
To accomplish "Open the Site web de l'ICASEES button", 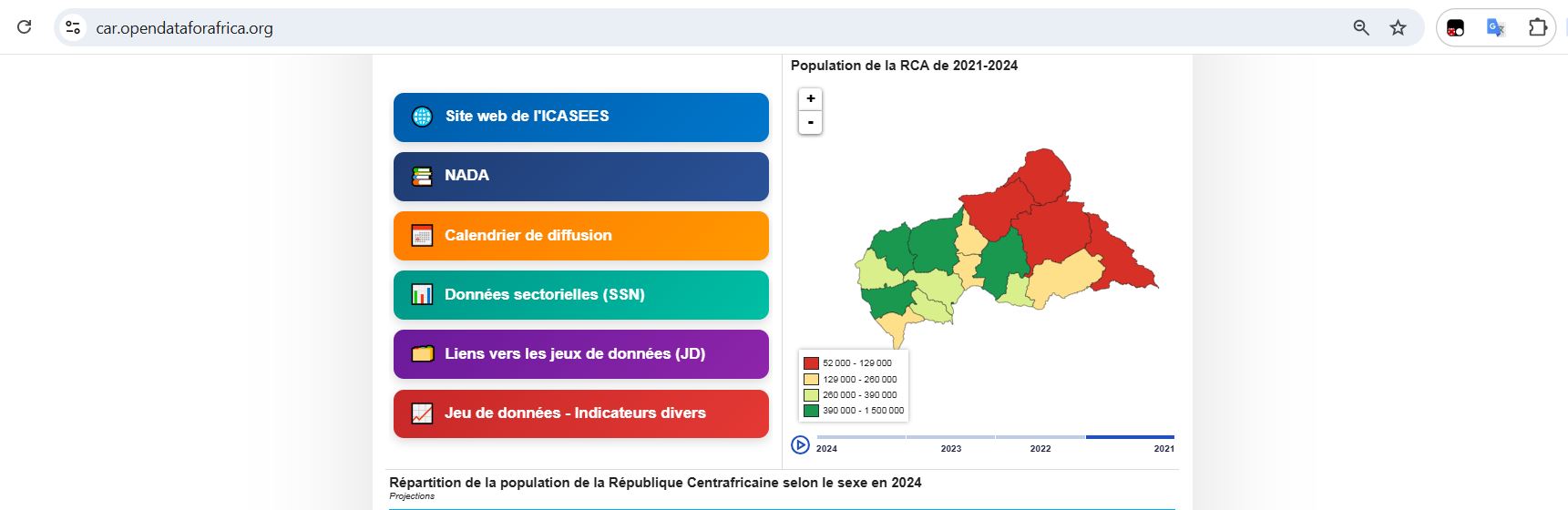I will 581,117.
